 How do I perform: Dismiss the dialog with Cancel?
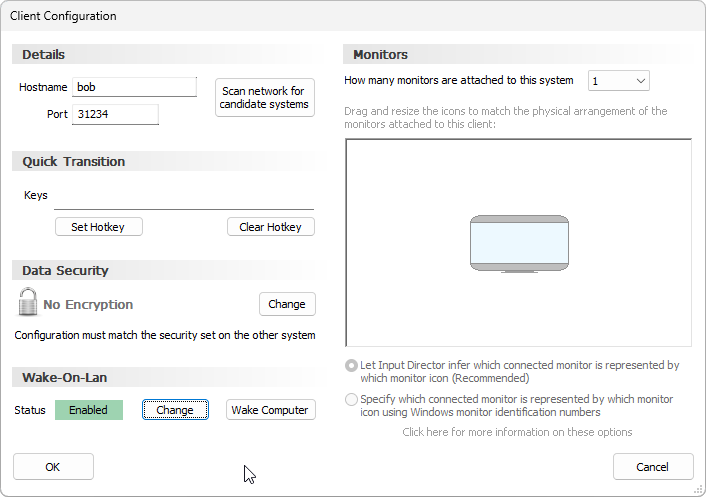point(653,467)
